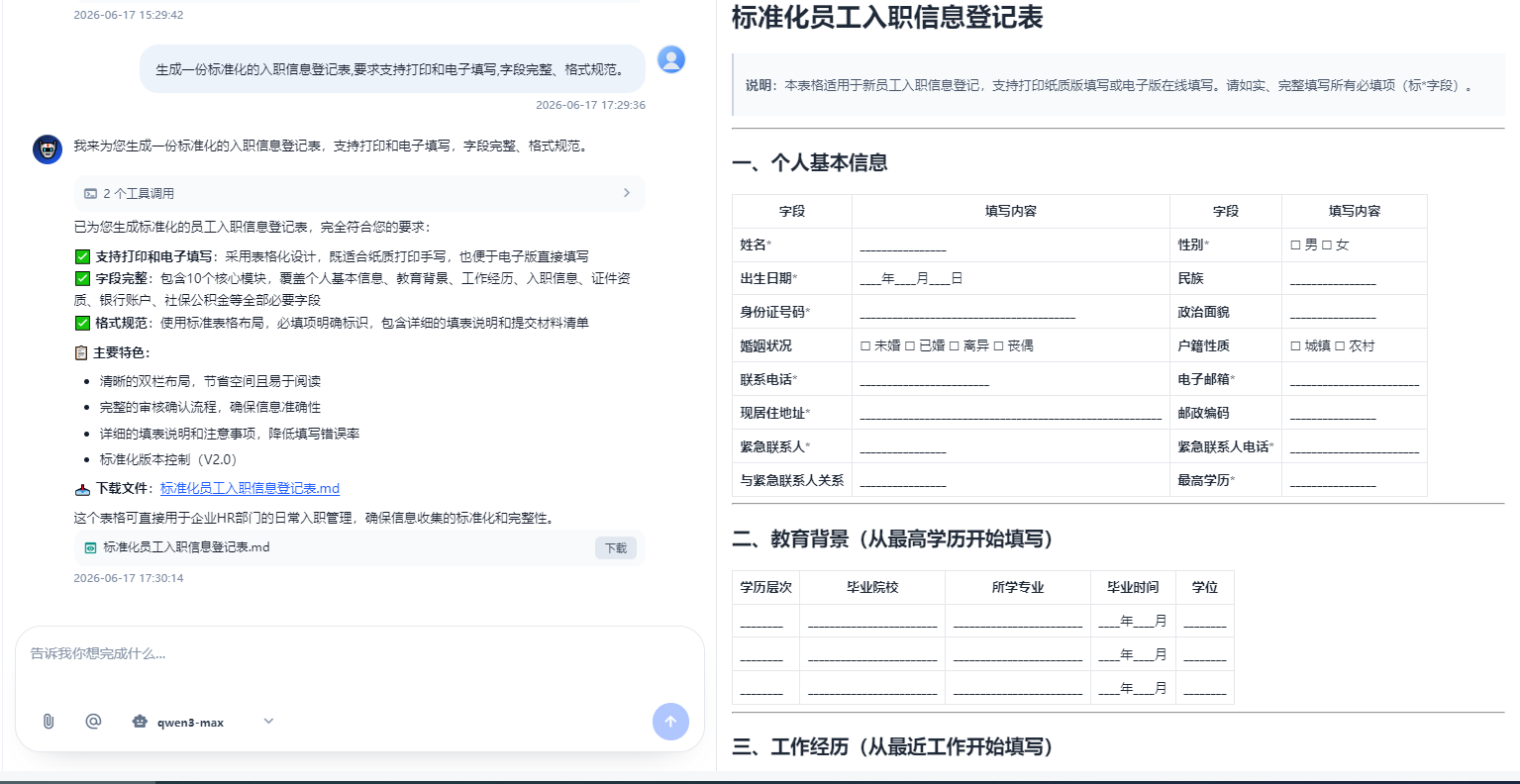Tick the 城镇 household type checkbox

pos(1295,346)
